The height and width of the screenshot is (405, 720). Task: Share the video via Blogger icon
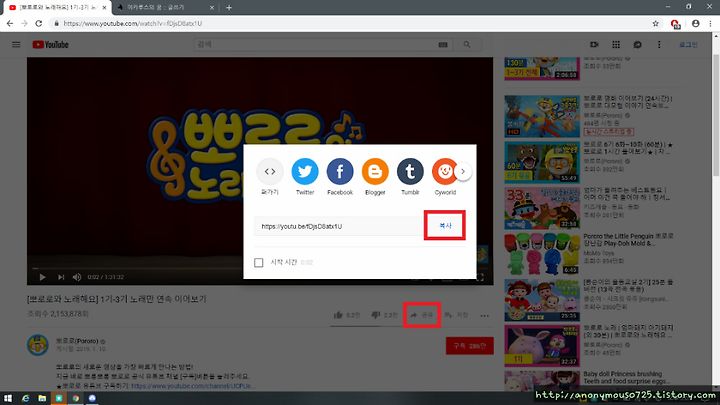coord(375,171)
